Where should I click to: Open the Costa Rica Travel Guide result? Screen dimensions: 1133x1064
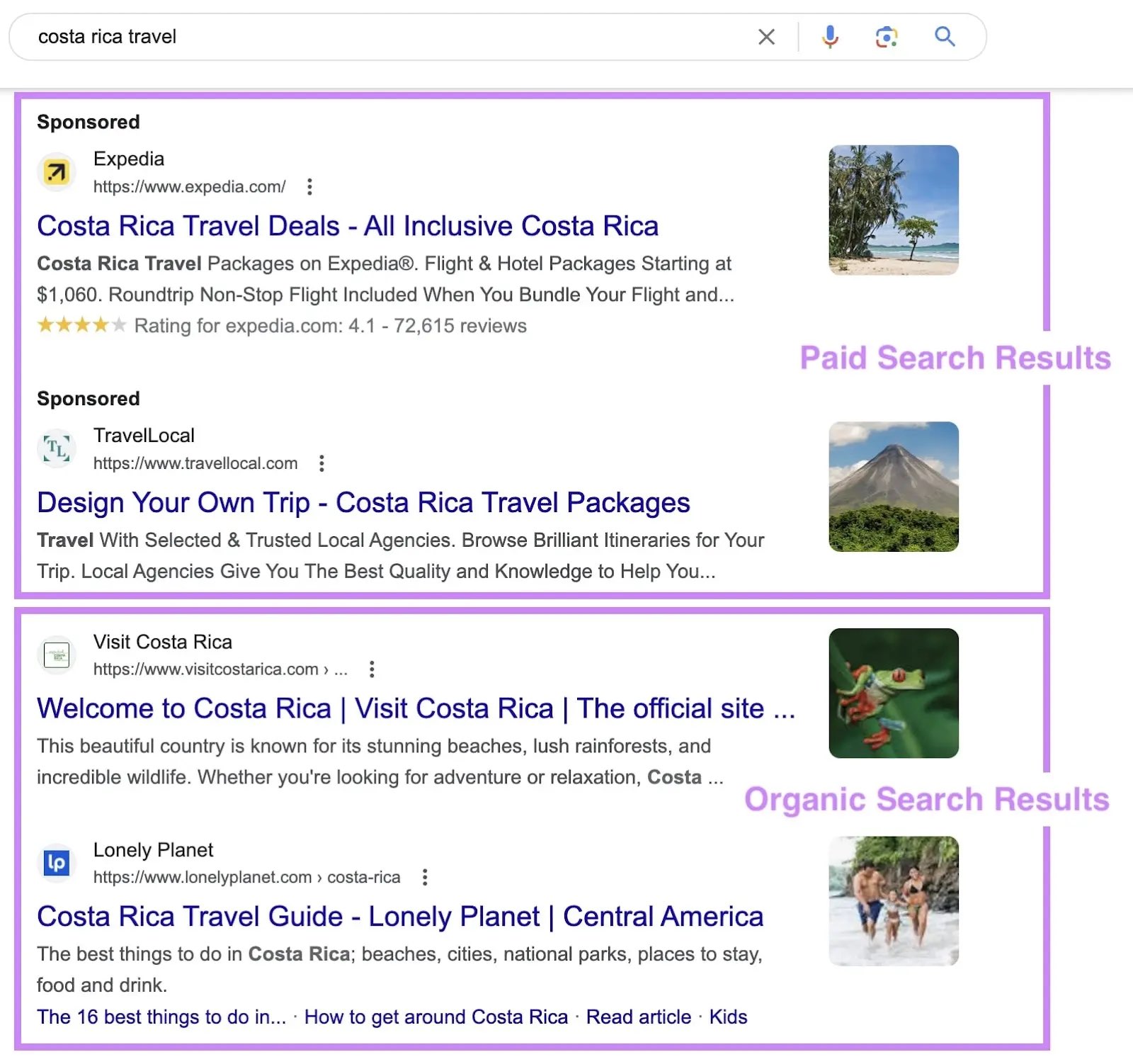pos(399,916)
